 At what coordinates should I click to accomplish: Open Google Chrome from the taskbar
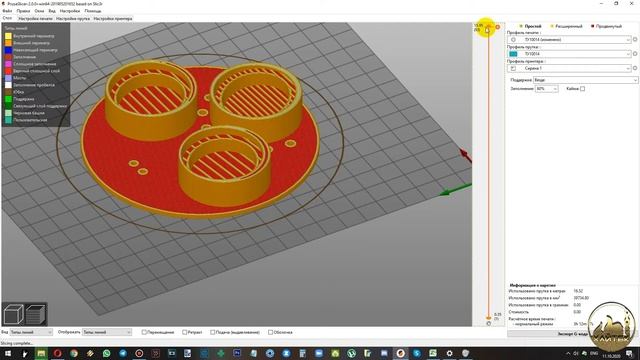[74, 353]
